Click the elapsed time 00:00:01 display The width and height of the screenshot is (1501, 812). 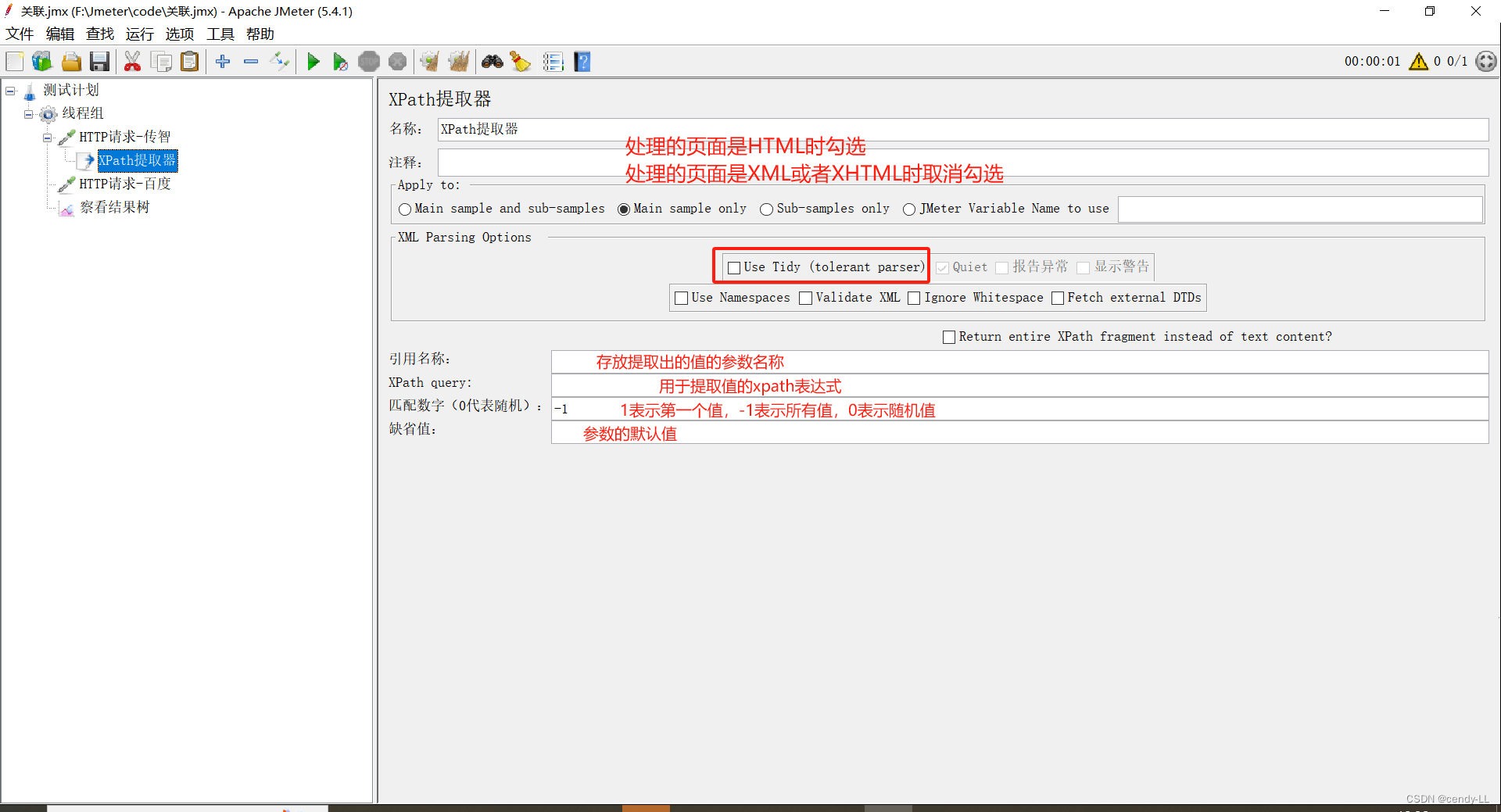1372,61
